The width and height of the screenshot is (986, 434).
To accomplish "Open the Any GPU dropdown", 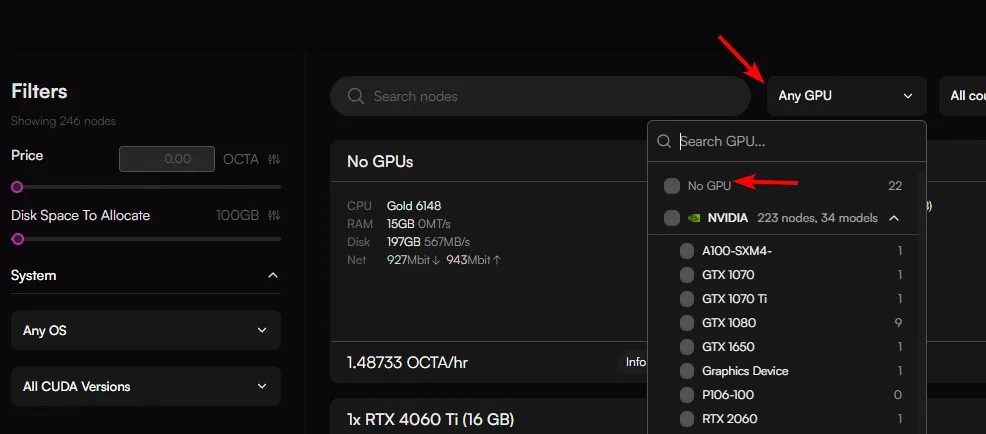I will click(x=846, y=96).
